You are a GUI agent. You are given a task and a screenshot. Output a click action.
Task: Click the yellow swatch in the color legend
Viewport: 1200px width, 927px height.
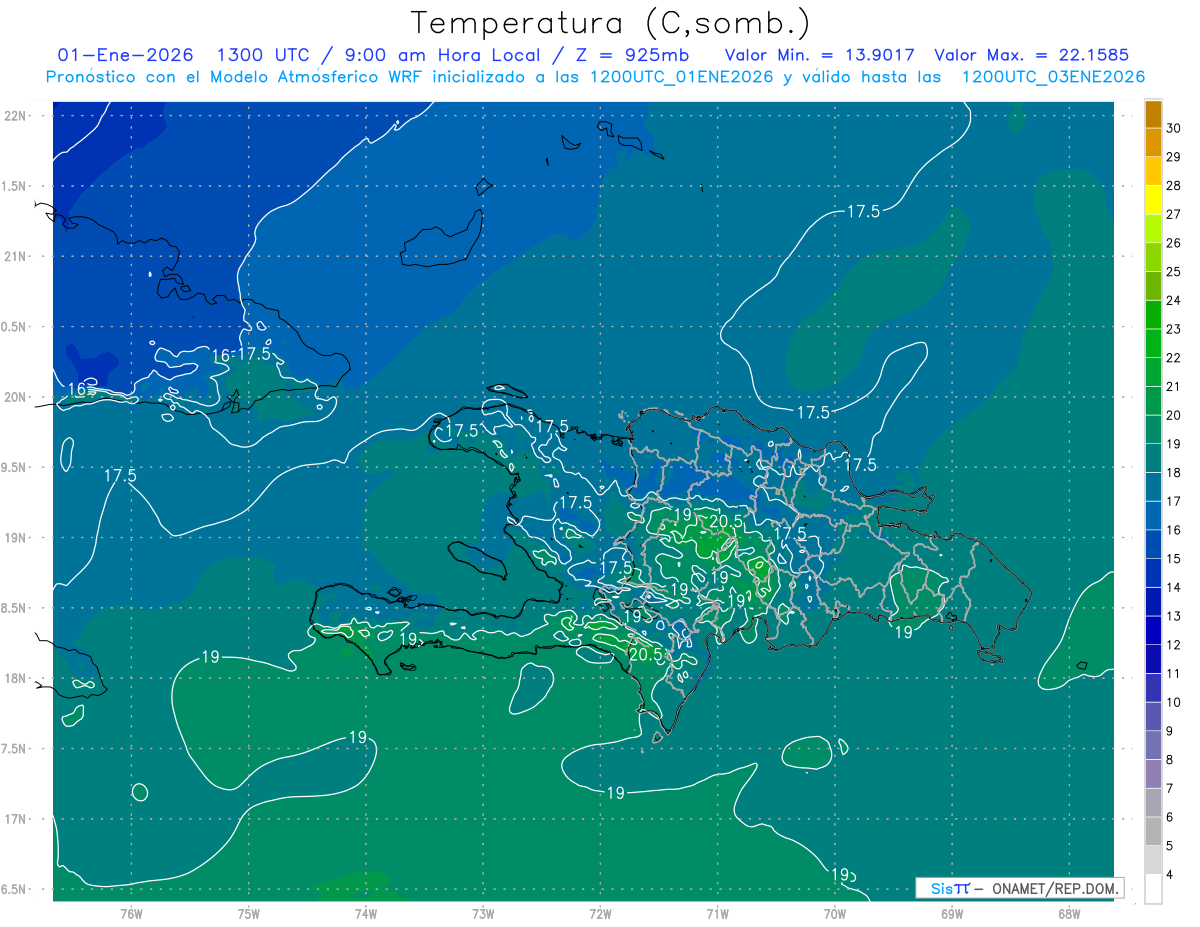(x=1153, y=200)
